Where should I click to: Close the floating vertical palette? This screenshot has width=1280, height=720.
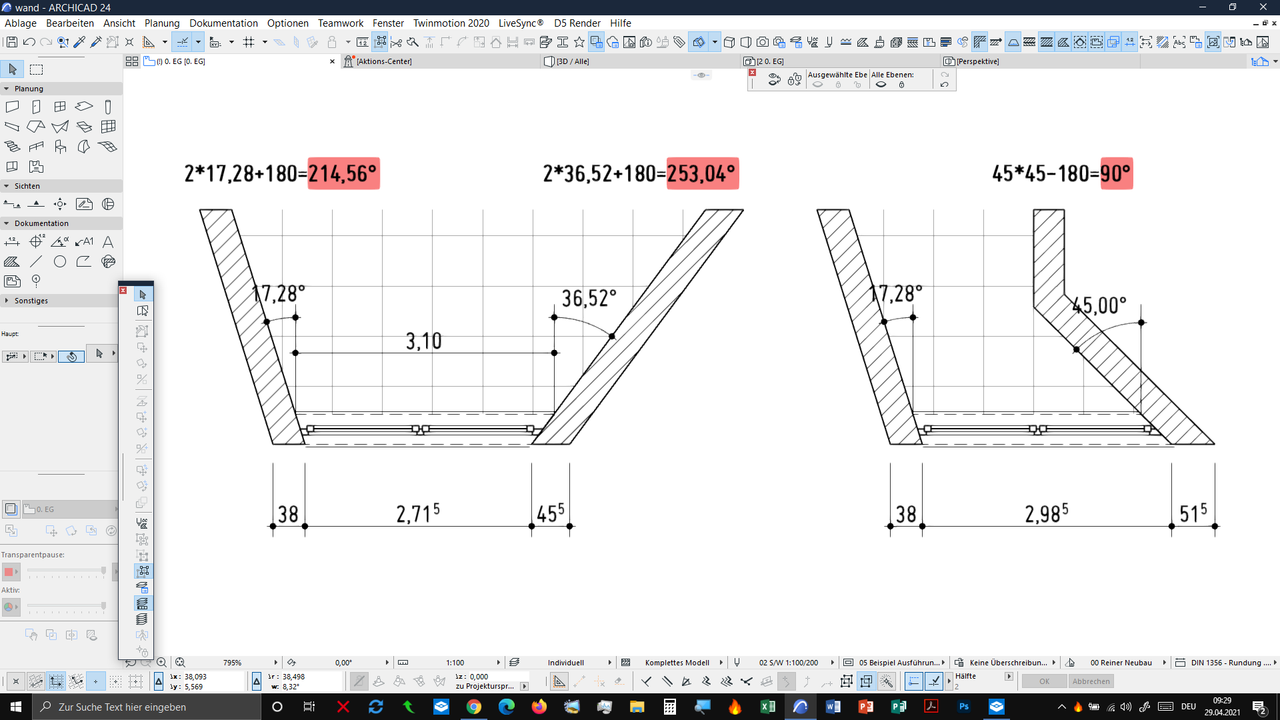(x=123, y=290)
